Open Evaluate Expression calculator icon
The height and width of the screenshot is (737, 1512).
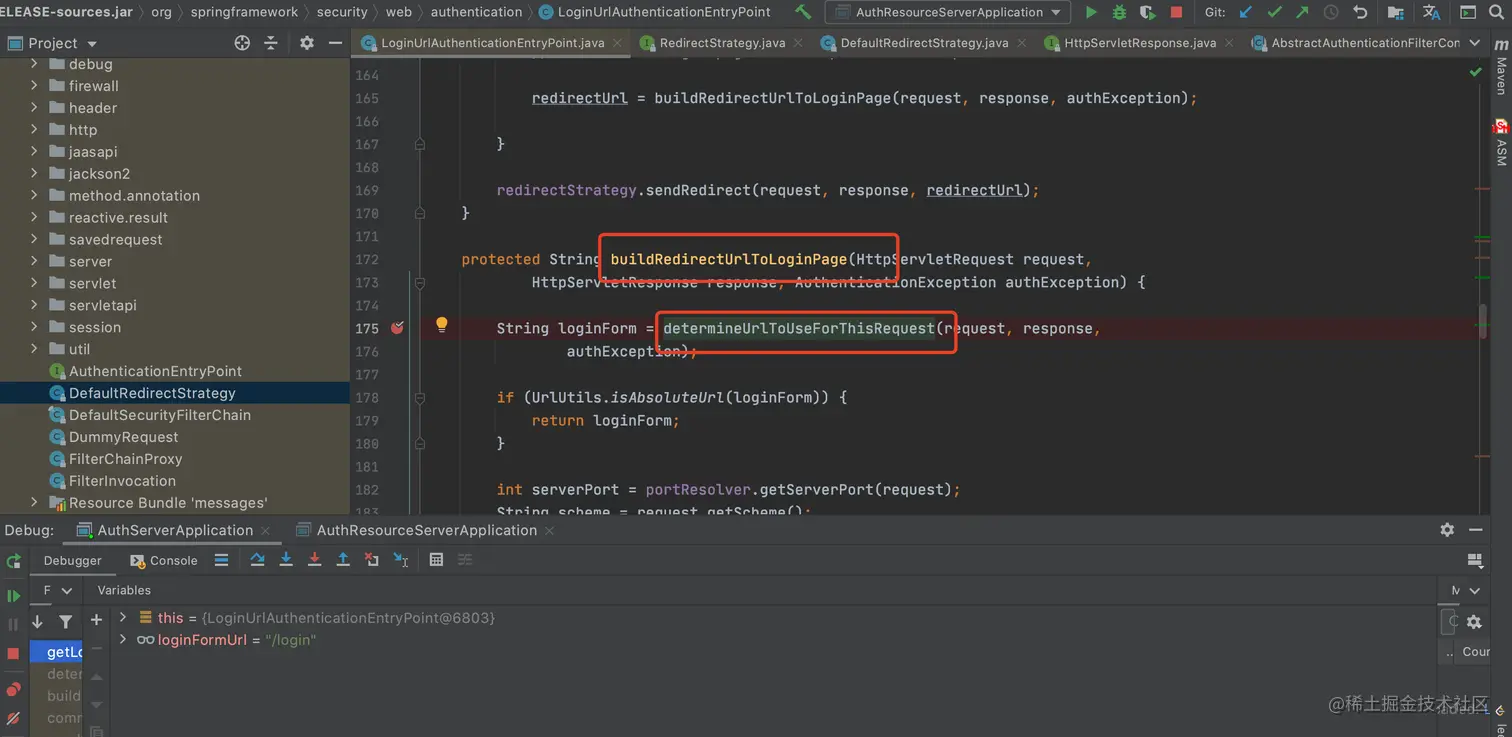[436, 560]
